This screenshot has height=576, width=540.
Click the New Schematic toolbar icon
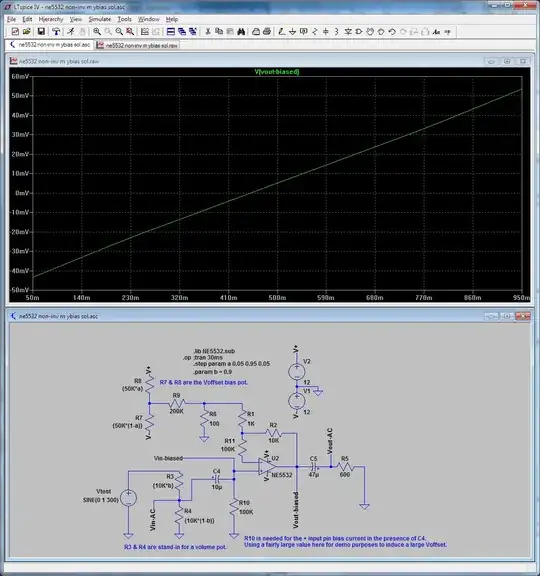pos(15,32)
